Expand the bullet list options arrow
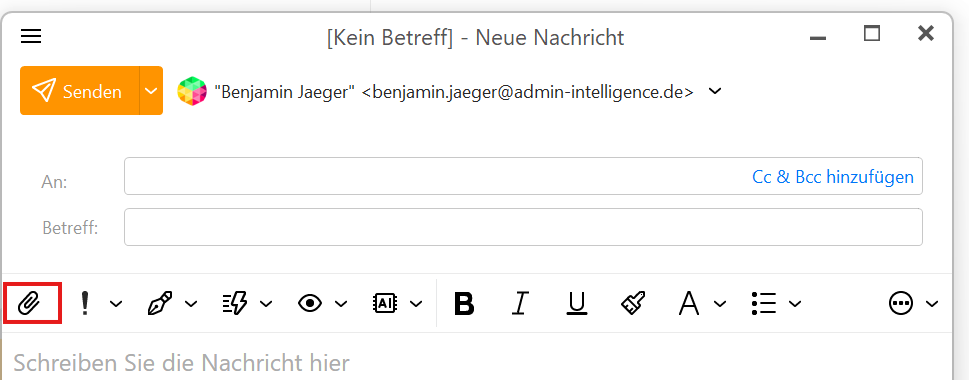This screenshot has height=380, width=969. (795, 303)
